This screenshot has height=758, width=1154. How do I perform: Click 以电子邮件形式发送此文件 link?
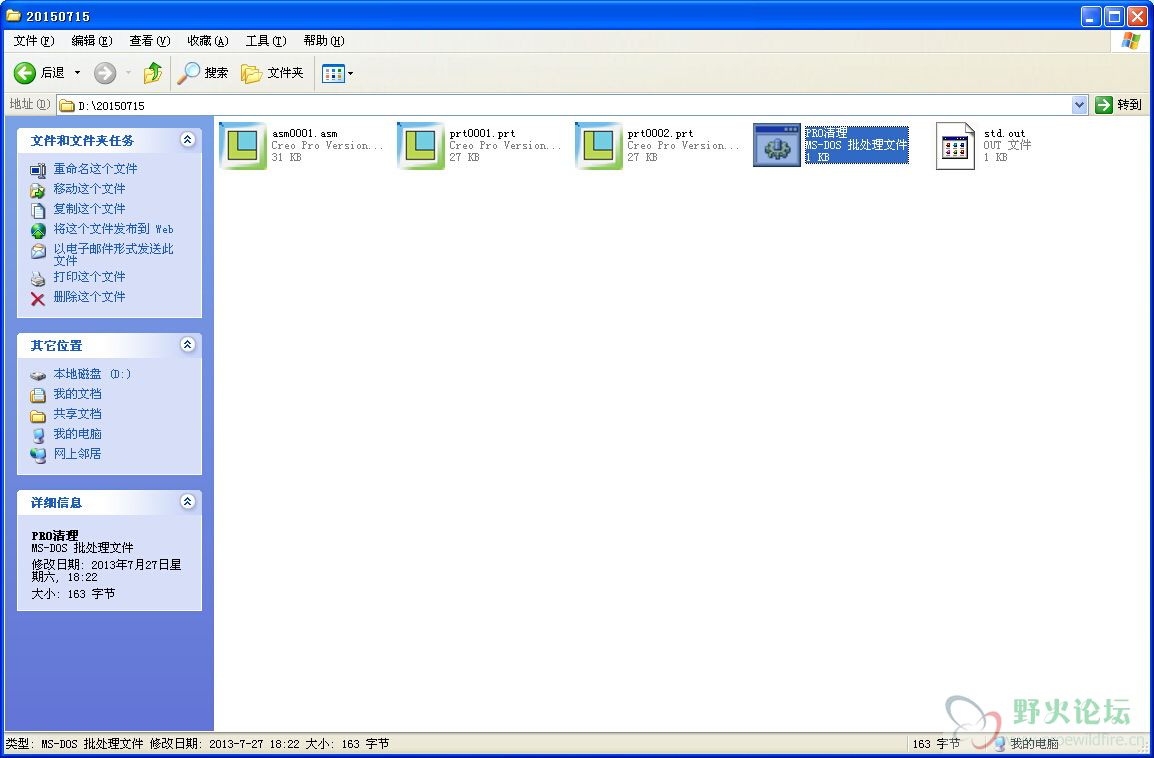point(113,254)
